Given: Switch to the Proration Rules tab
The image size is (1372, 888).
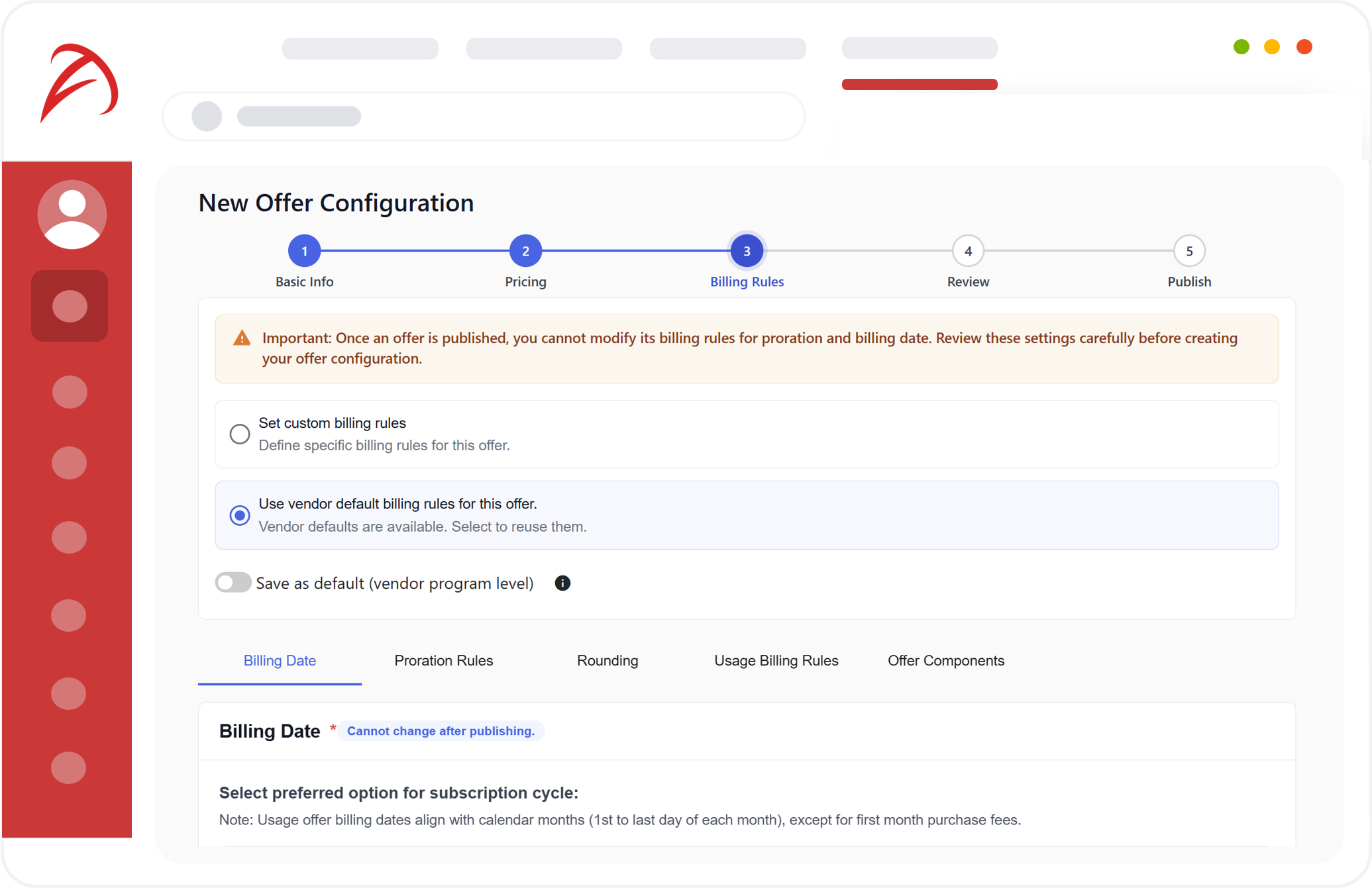Looking at the screenshot, I should point(443,660).
